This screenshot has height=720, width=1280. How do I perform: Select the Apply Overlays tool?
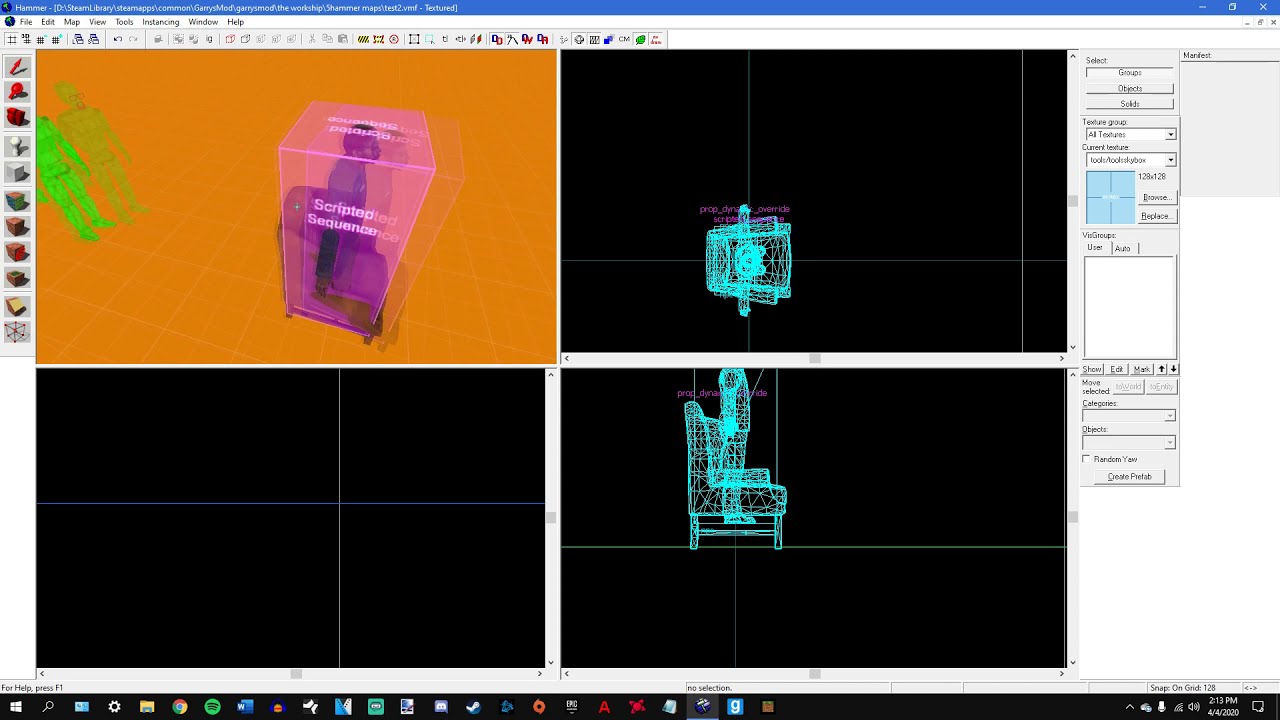pos(17,279)
